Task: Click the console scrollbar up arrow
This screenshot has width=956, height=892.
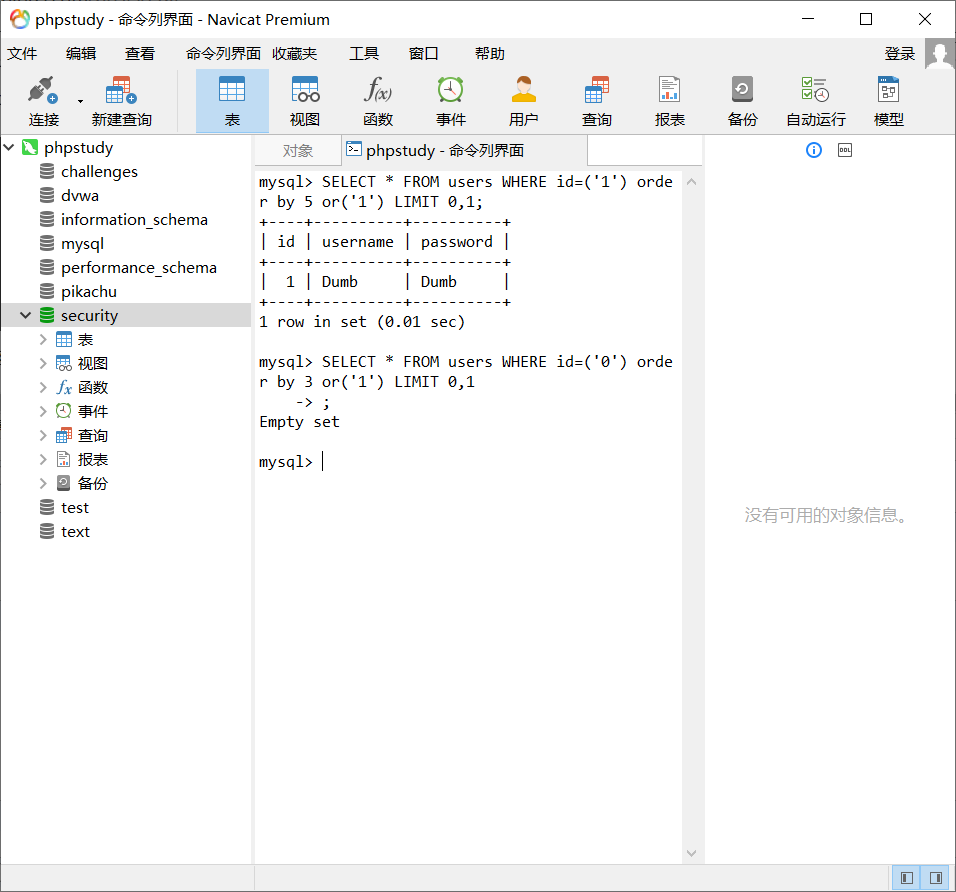Action: tap(691, 182)
